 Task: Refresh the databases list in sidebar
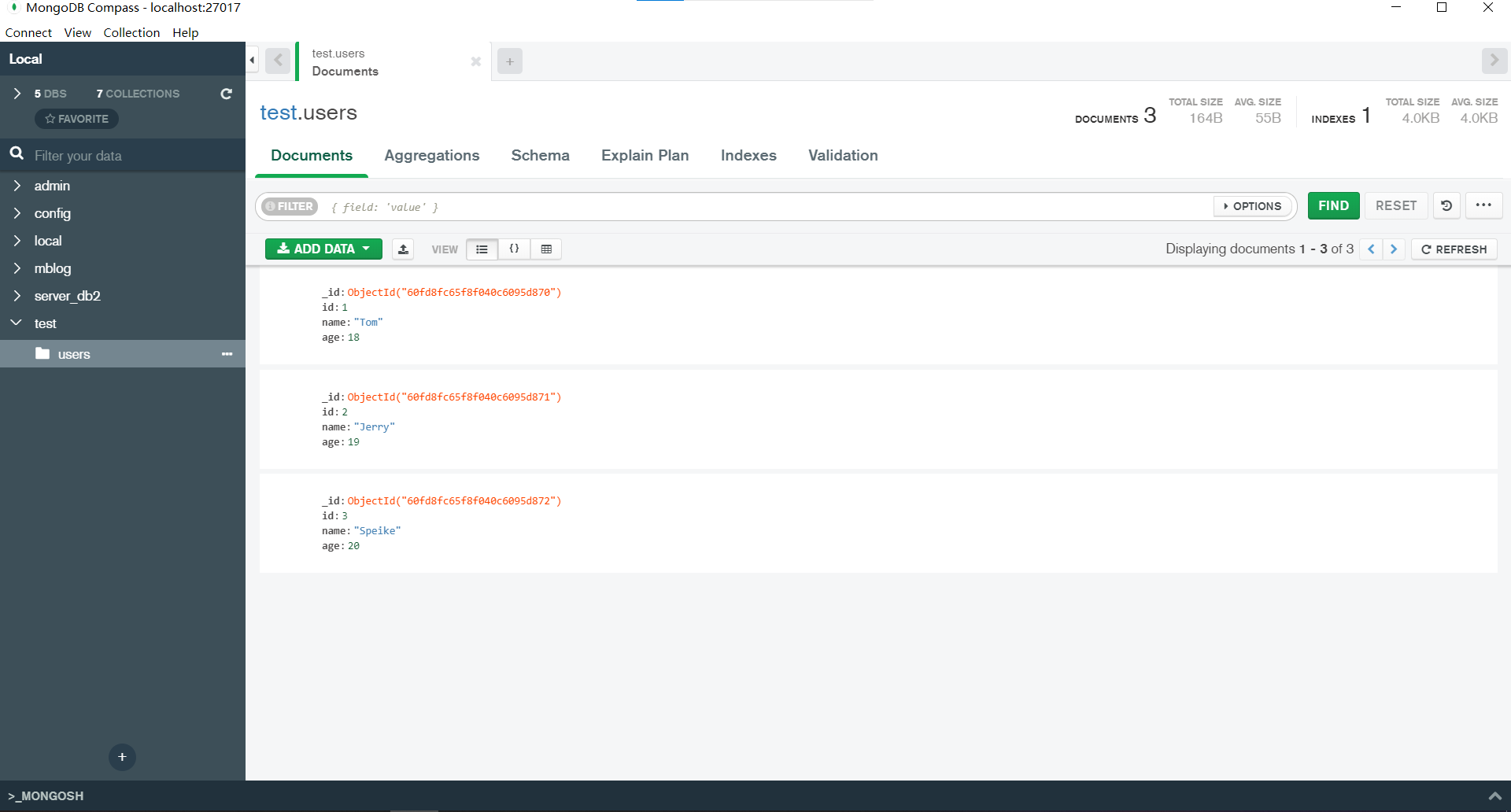[x=226, y=94]
